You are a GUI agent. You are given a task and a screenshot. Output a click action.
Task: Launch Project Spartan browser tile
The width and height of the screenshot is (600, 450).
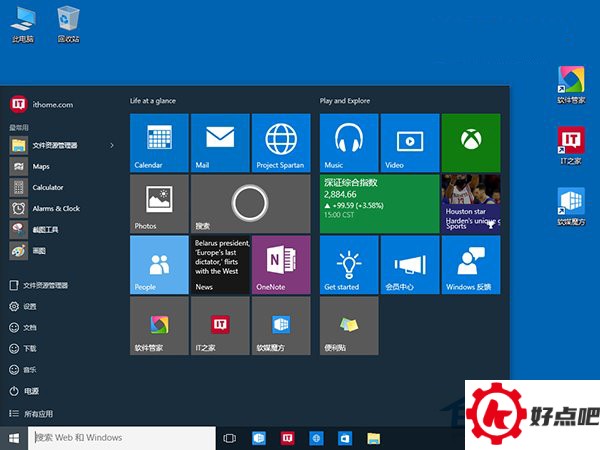click(x=281, y=143)
